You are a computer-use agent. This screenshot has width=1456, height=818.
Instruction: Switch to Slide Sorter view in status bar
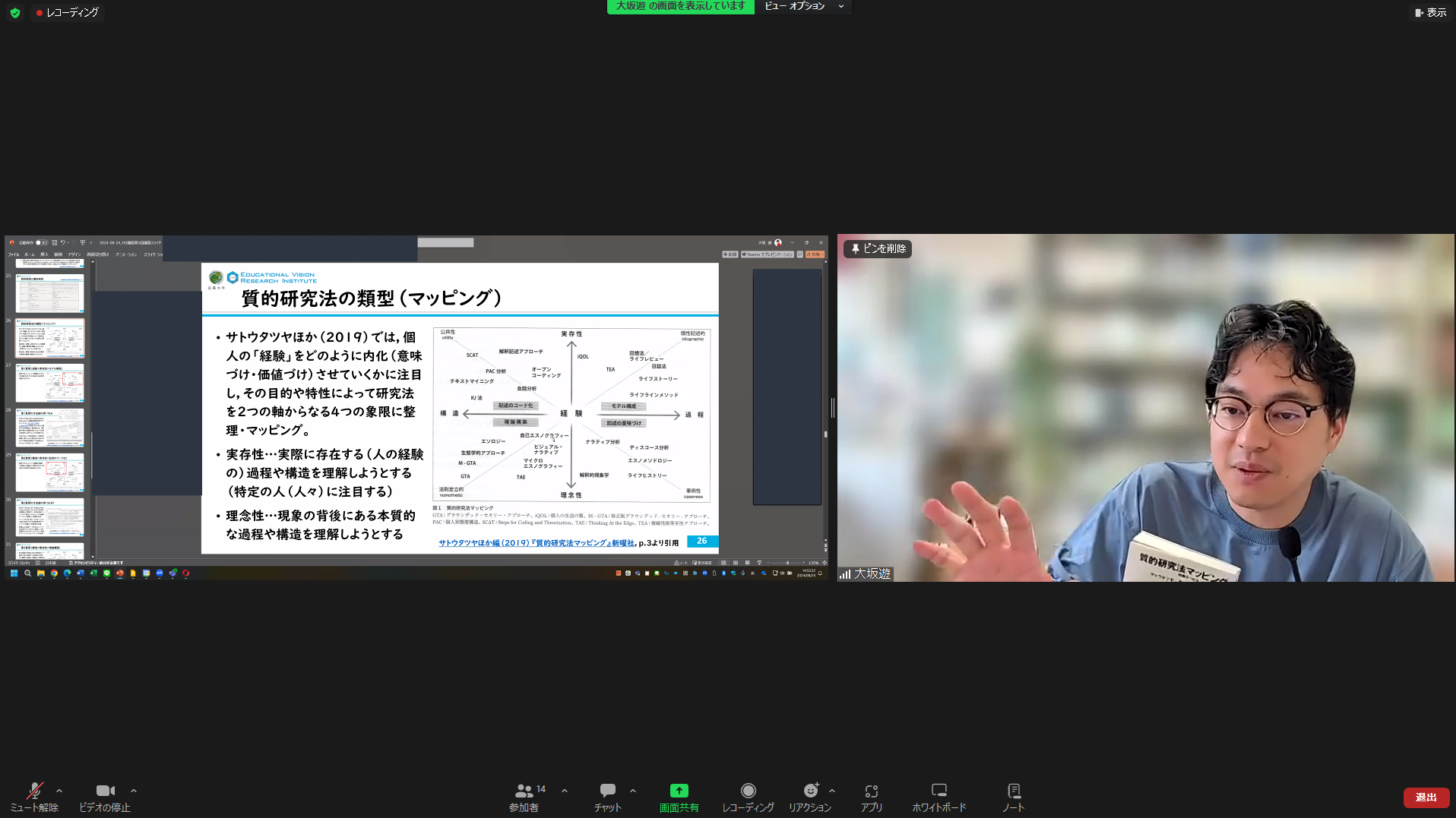[736, 563]
